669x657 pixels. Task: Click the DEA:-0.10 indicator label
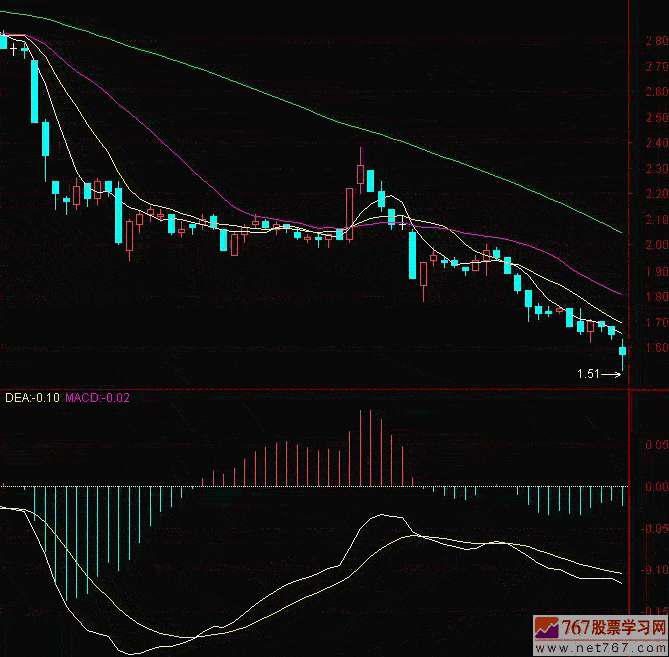pos(31,398)
